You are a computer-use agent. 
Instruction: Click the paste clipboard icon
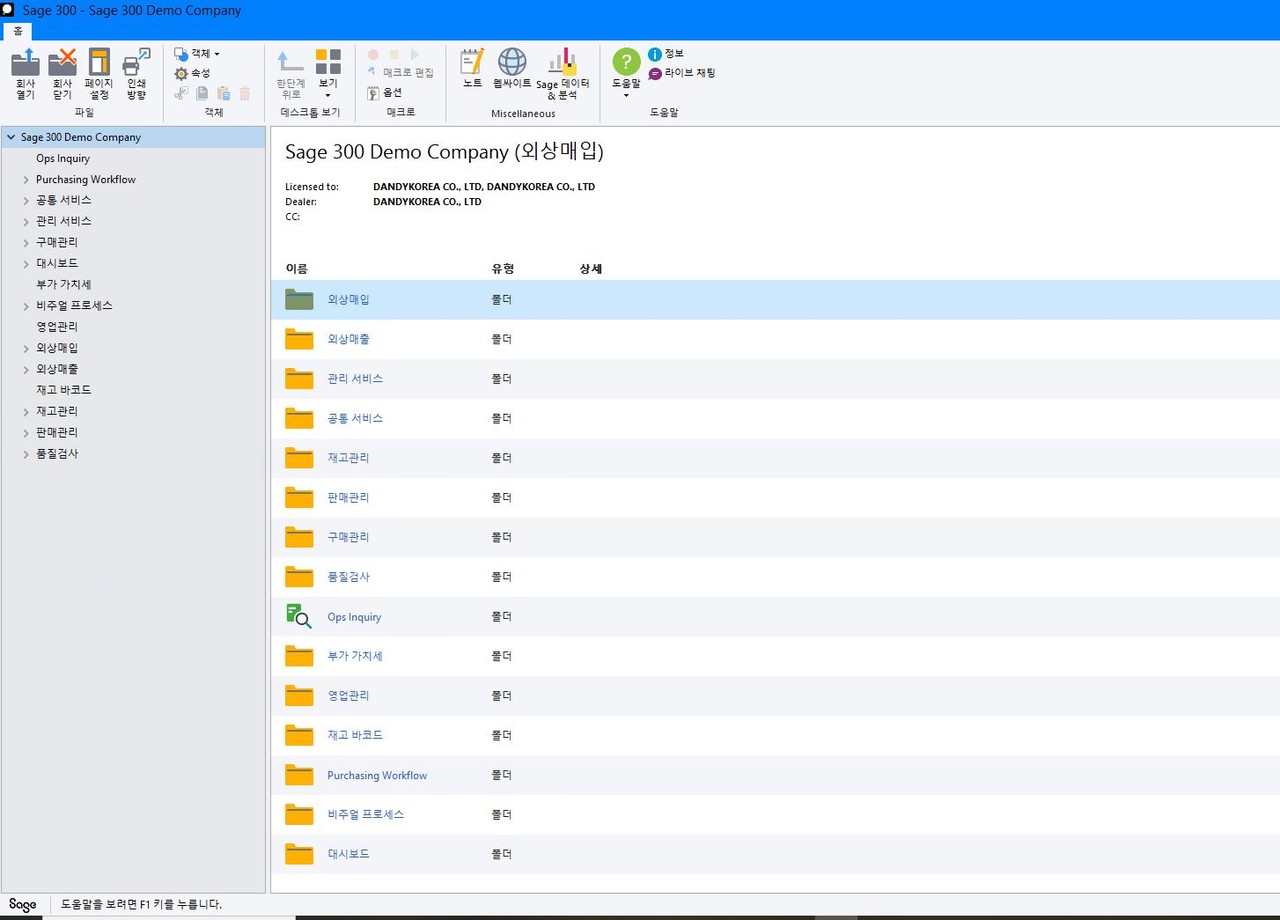click(223, 94)
